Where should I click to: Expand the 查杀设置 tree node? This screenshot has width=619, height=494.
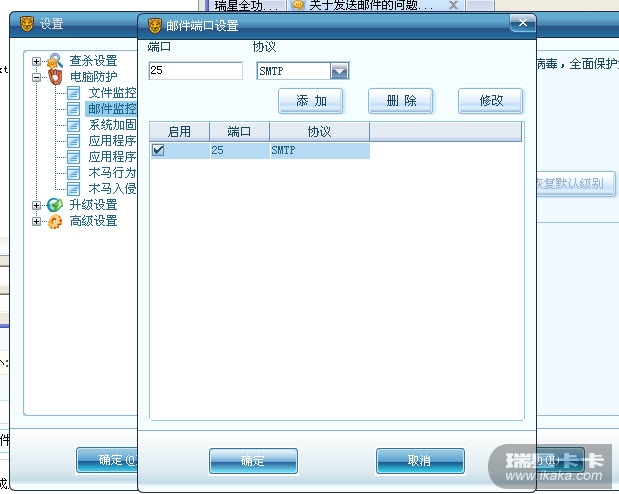(x=36, y=61)
